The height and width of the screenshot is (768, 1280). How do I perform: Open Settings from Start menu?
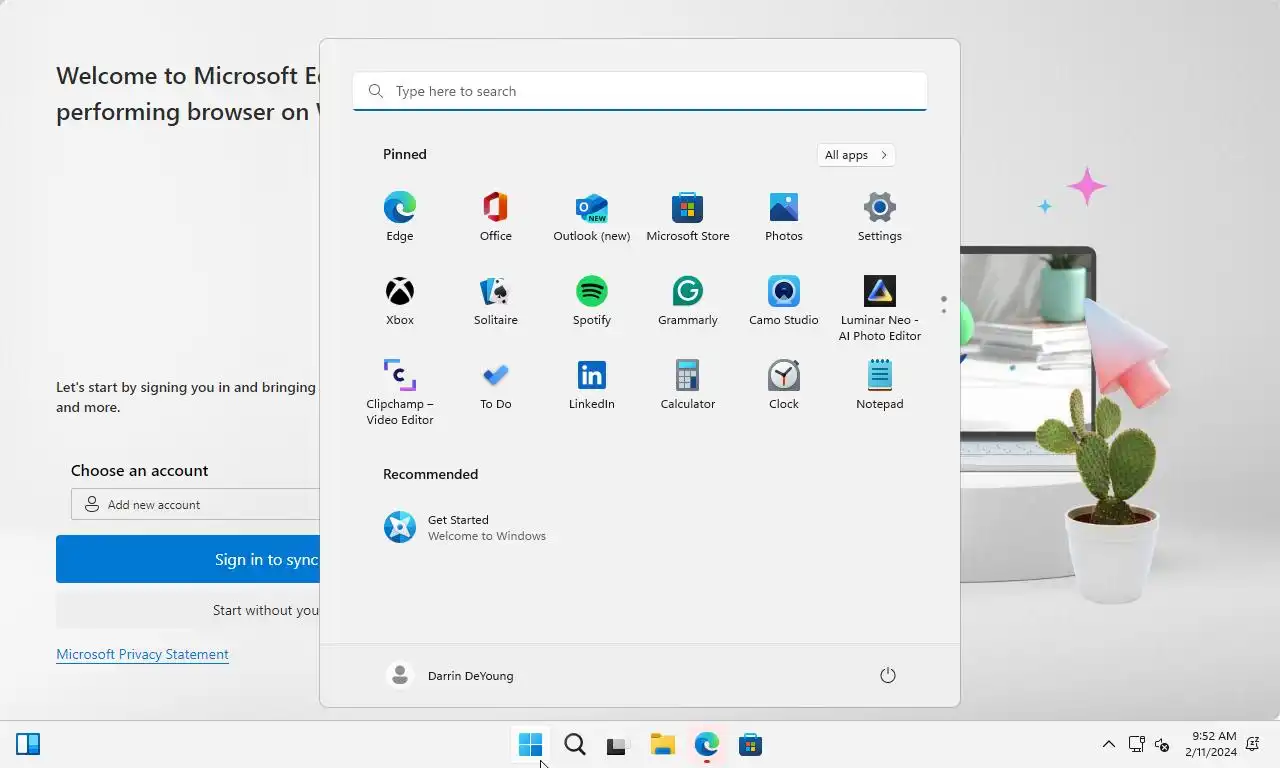point(880,216)
